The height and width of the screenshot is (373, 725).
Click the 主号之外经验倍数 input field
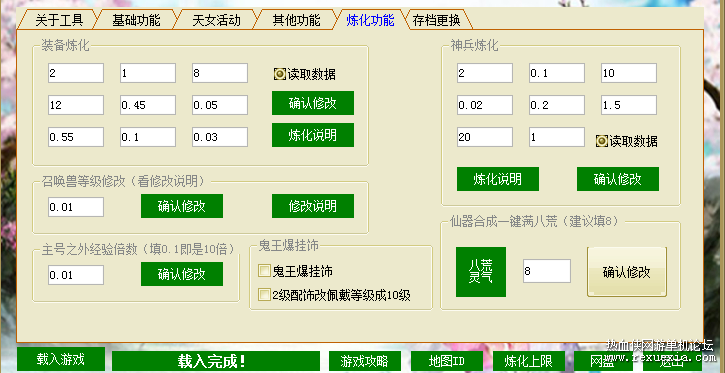[76, 275]
